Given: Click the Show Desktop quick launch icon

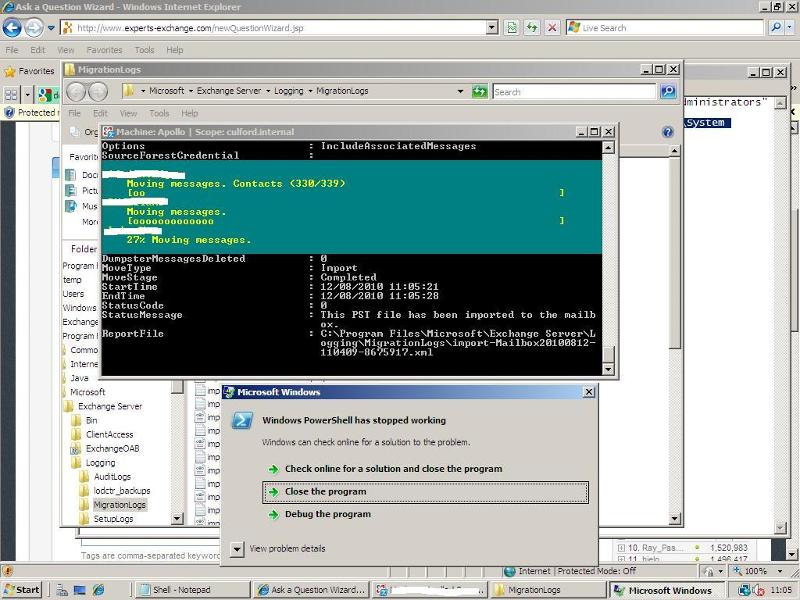Looking at the screenshot, I should coord(78,588).
